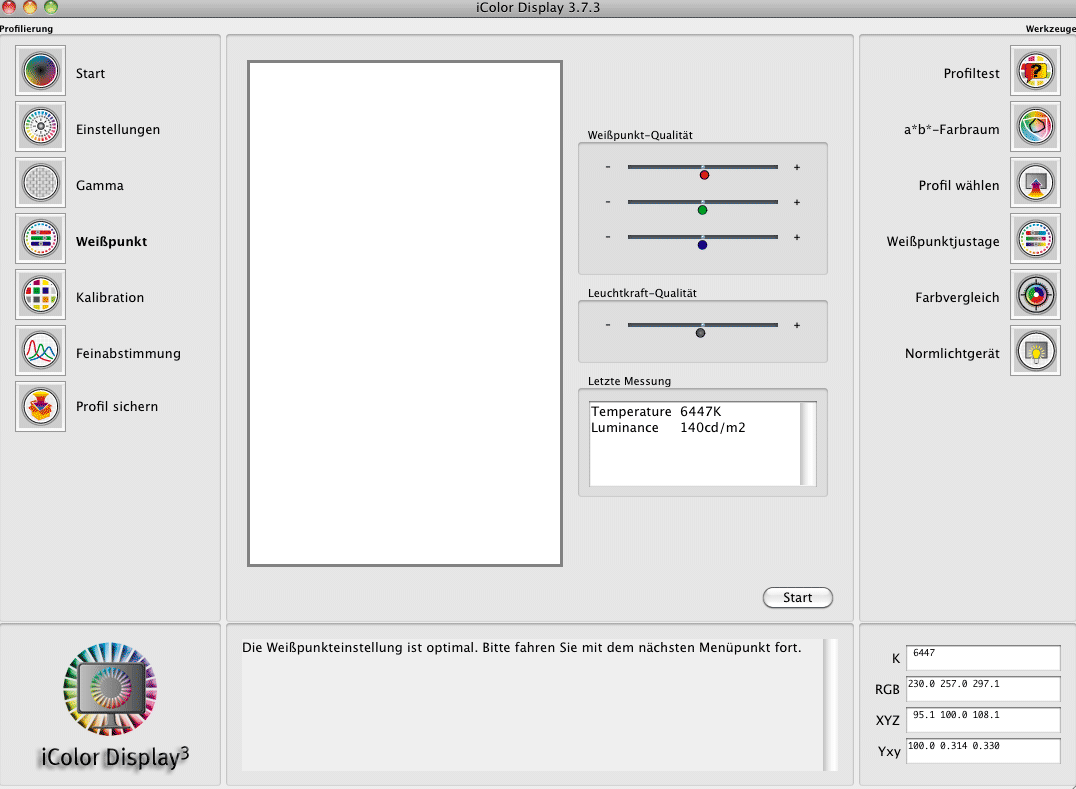Click the Normlichtgerät lamp icon
The image size is (1076, 789).
point(1035,351)
